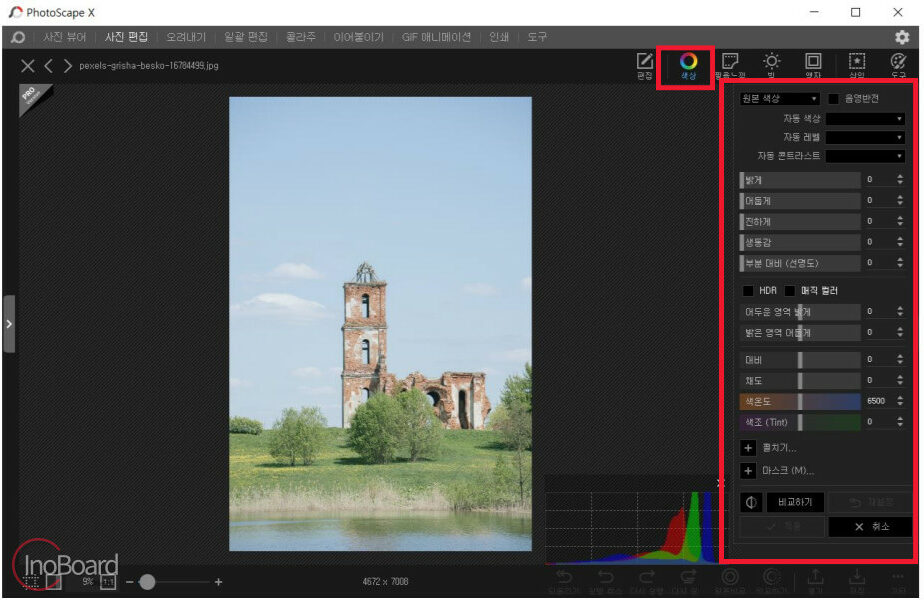Expand the left side panel arrow
Viewport: 924px width, 600px height.
(9, 324)
